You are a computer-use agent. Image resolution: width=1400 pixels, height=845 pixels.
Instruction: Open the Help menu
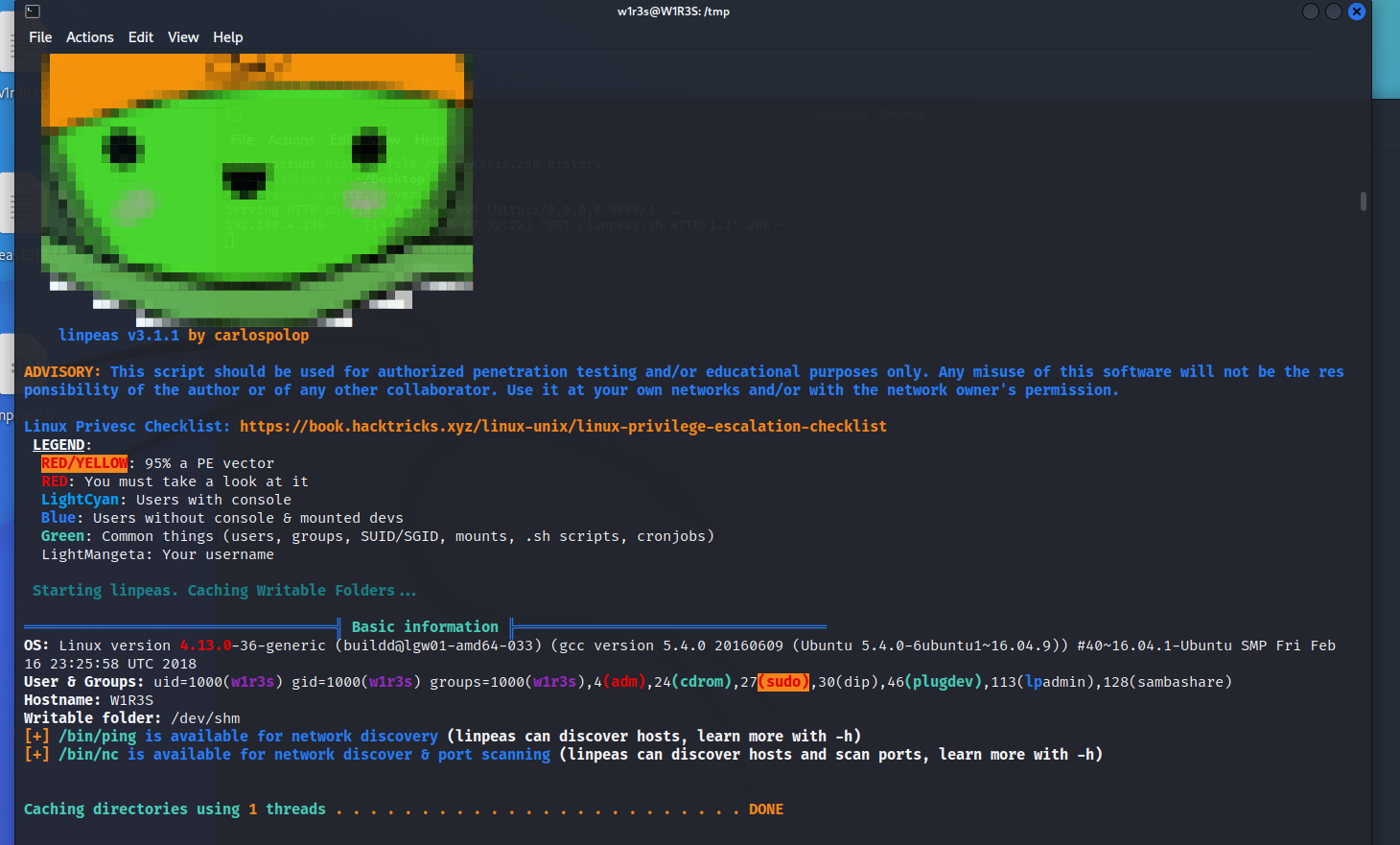click(227, 37)
